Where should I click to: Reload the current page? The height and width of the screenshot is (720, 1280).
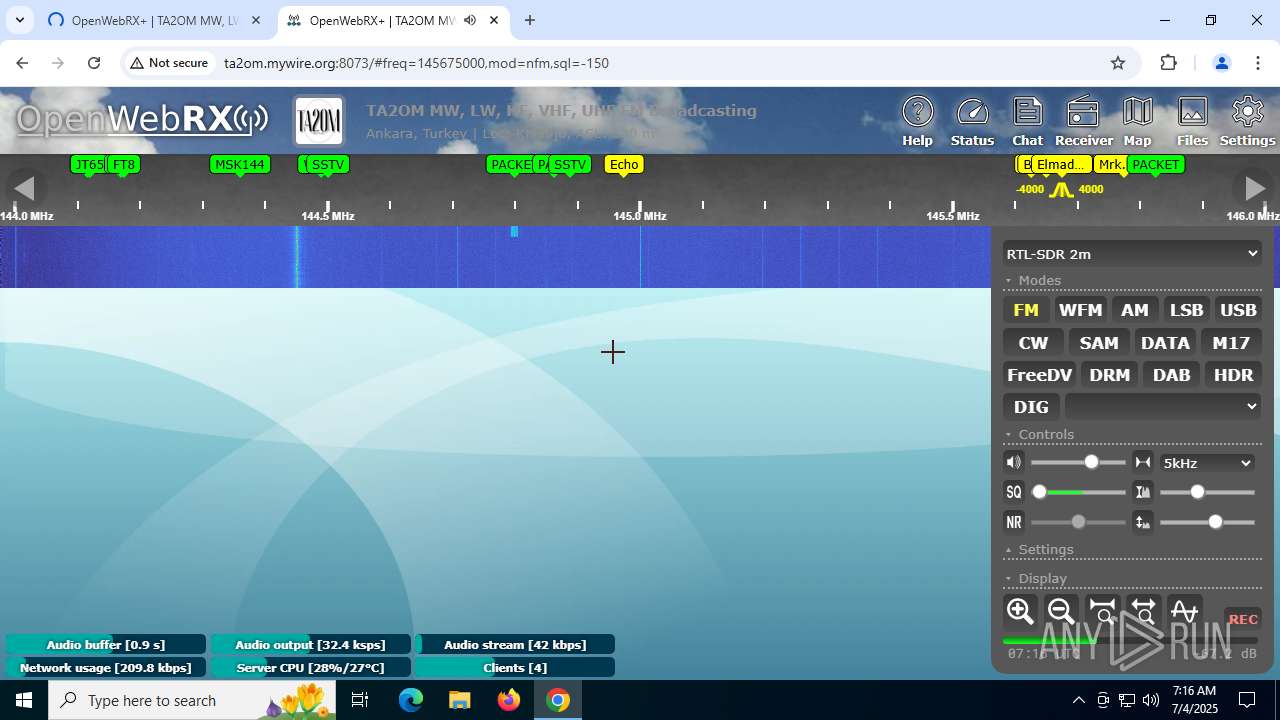94,63
